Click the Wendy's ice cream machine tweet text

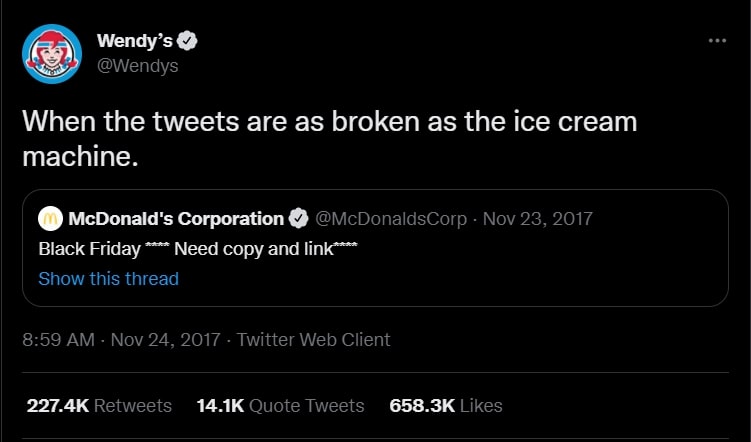[329, 138]
